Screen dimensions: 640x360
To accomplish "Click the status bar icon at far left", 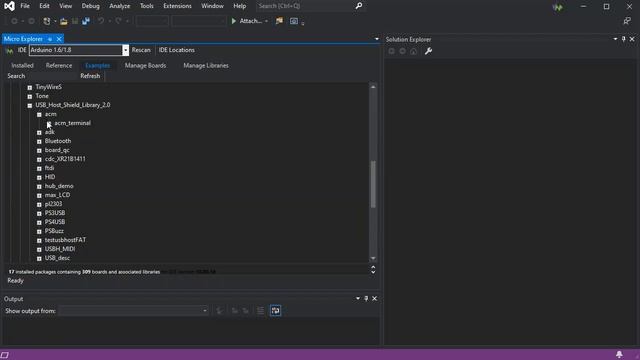I will point(4,355).
